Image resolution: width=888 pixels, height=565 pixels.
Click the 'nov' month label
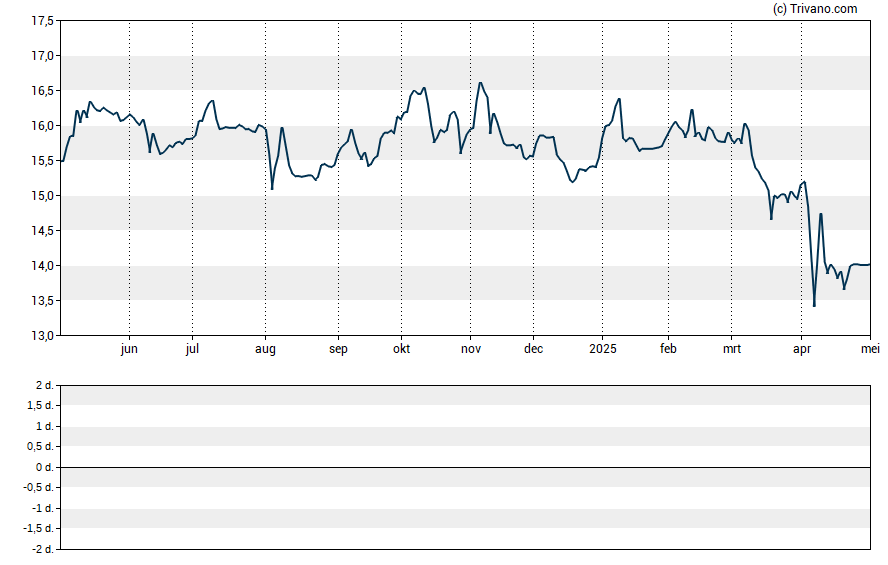[x=471, y=349]
